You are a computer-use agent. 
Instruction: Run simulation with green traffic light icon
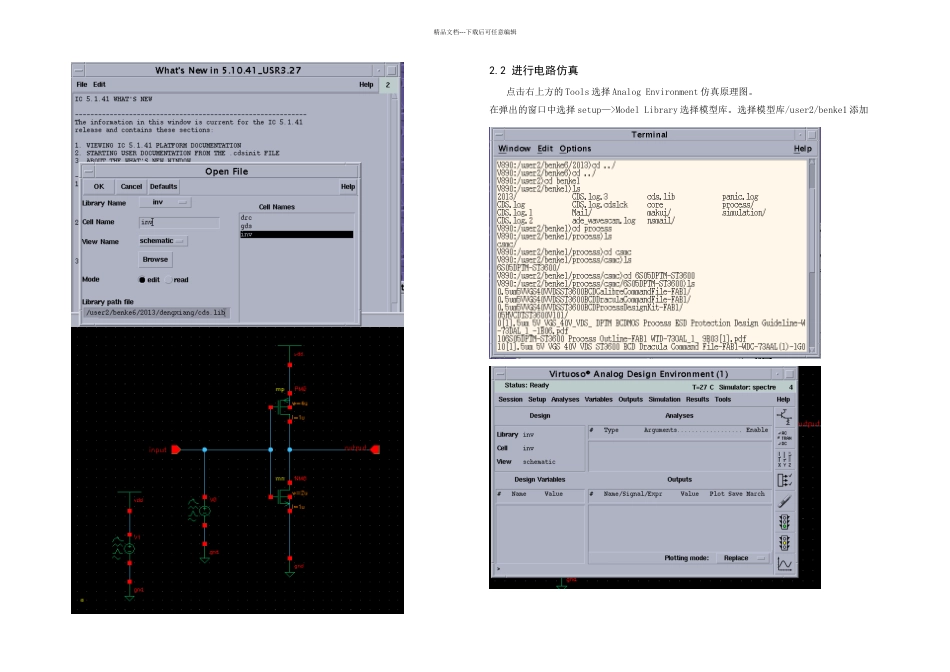[x=785, y=522]
